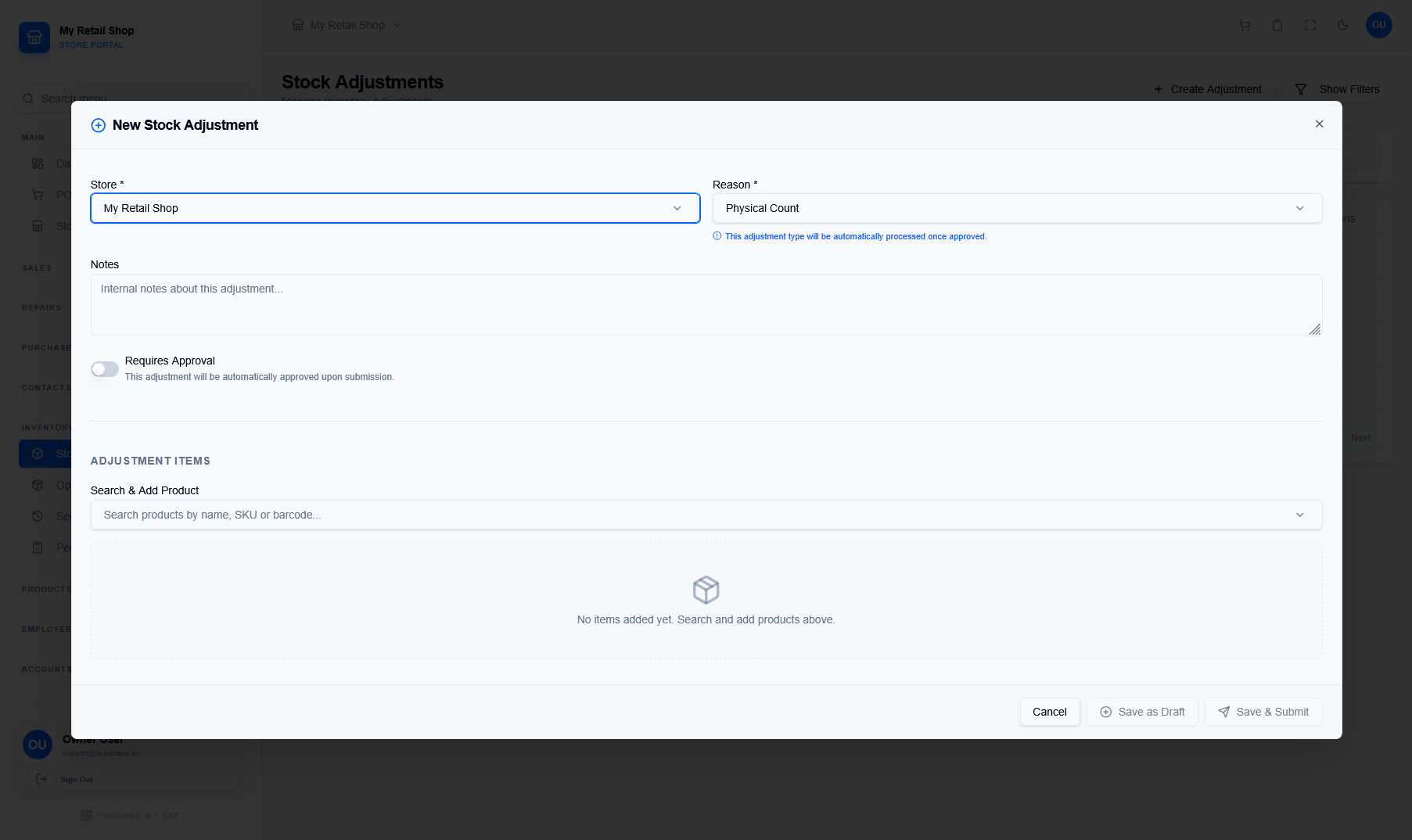Click the empty-state box icon

706,590
